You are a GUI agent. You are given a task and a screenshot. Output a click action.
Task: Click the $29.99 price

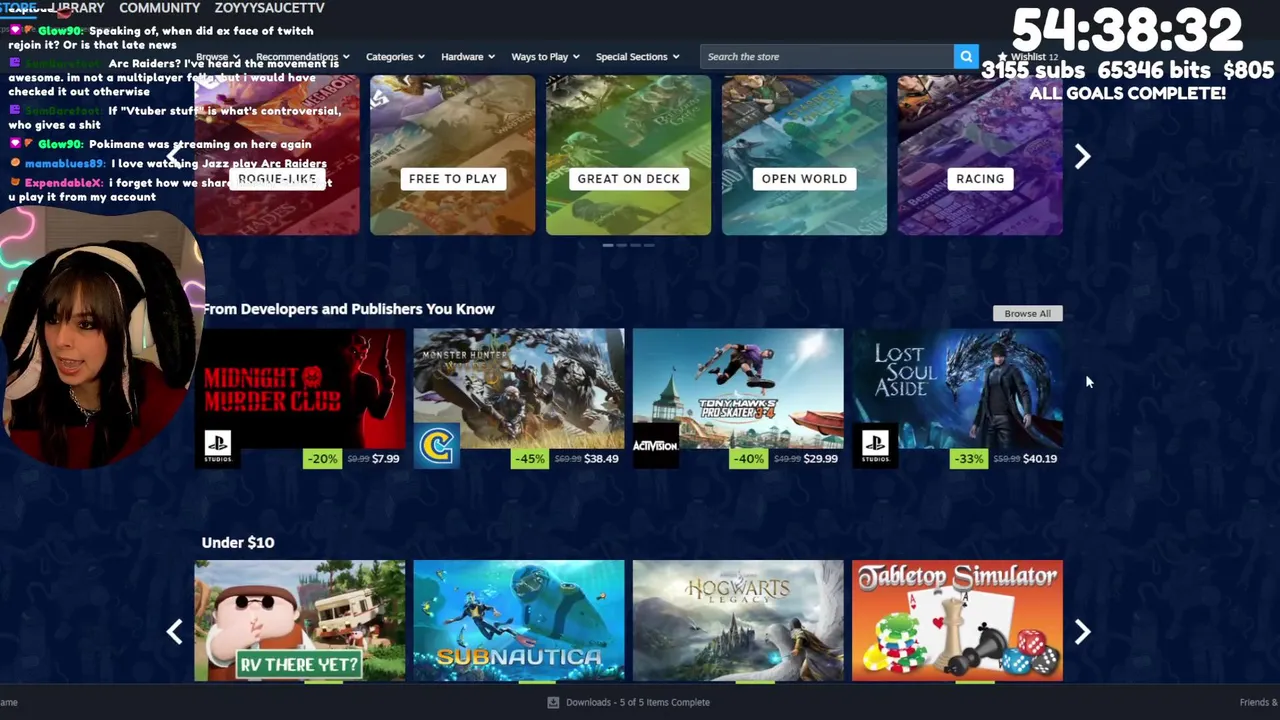[x=820, y=459]
